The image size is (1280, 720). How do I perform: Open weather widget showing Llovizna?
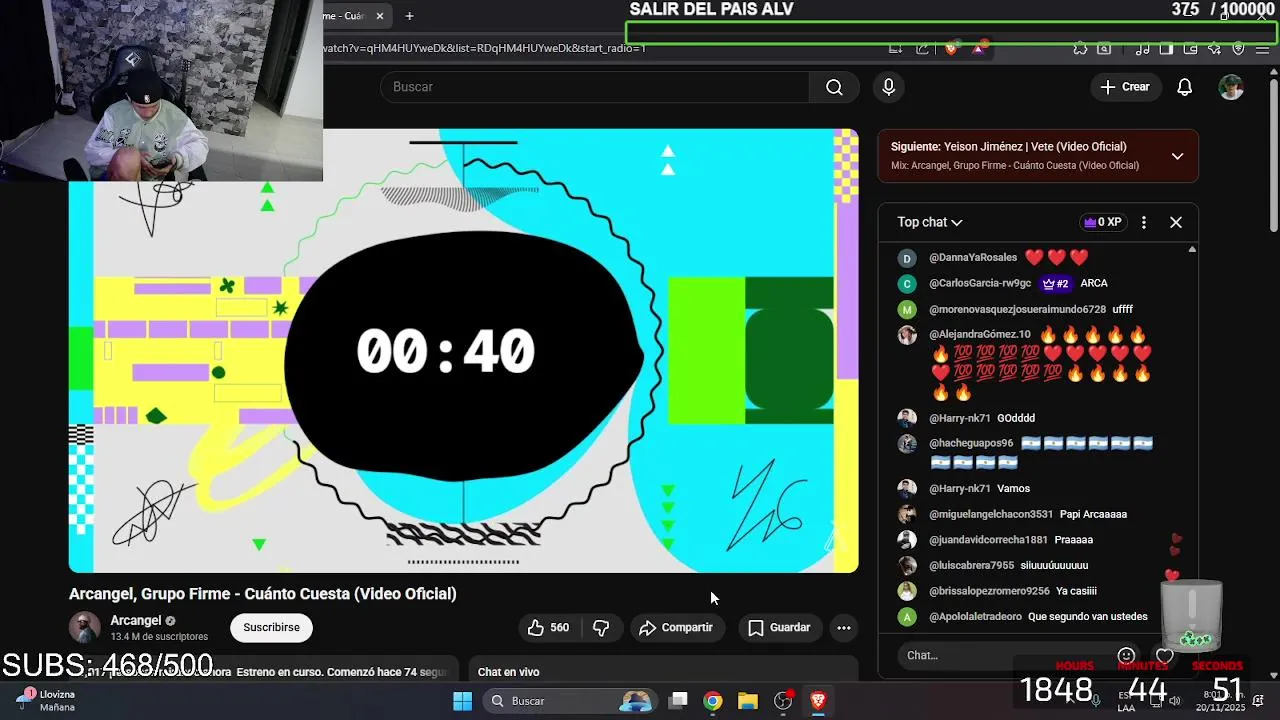point(46,700)
